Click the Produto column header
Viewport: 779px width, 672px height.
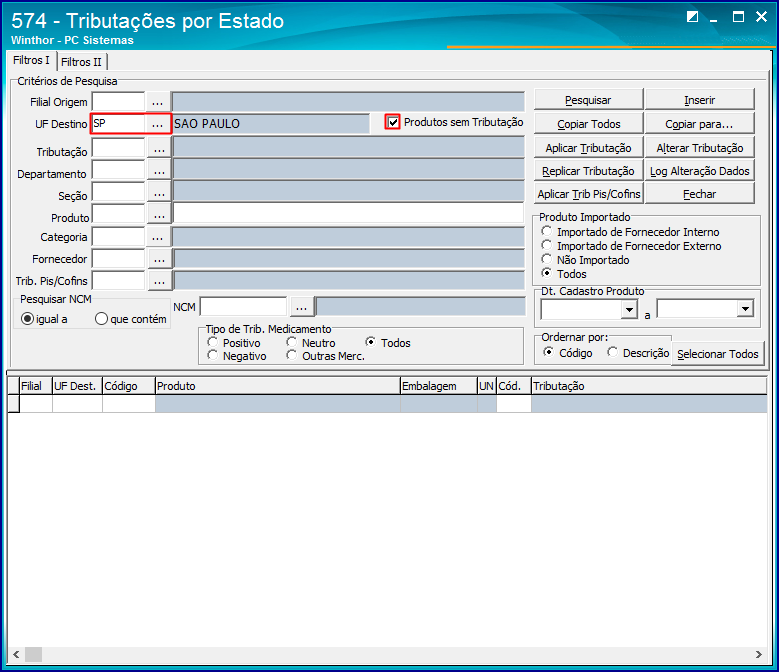pyautogui.click(x=278, y=386)
